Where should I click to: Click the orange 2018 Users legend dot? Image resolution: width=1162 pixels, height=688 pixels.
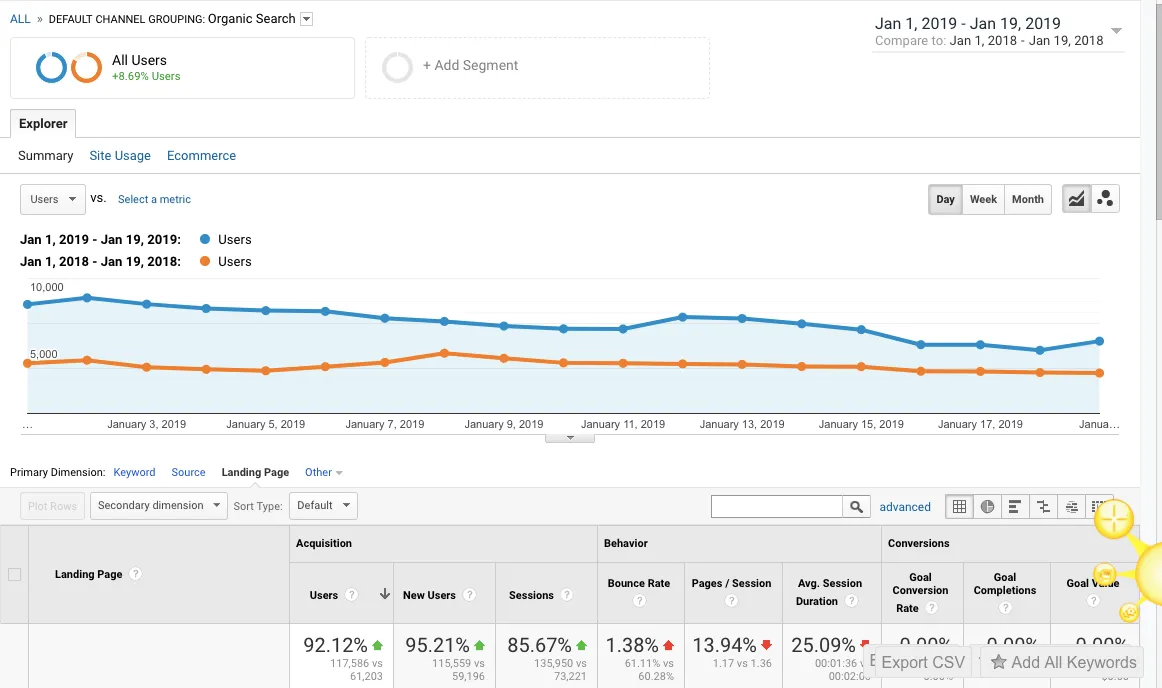point(205,261)
